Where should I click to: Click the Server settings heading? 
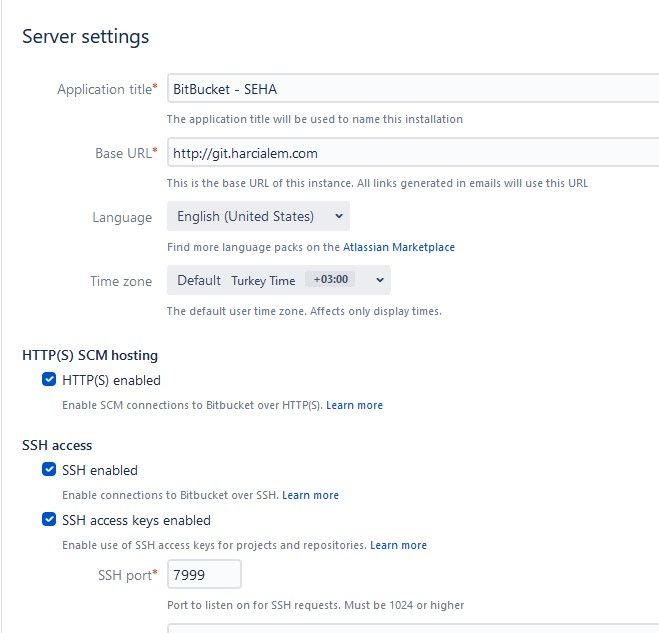[86, 37]
